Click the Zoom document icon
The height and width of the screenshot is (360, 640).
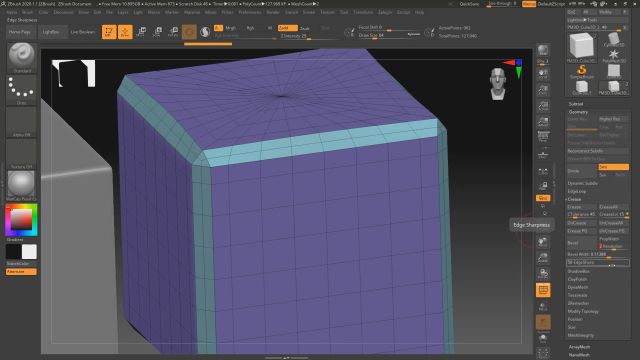[543, 90]
